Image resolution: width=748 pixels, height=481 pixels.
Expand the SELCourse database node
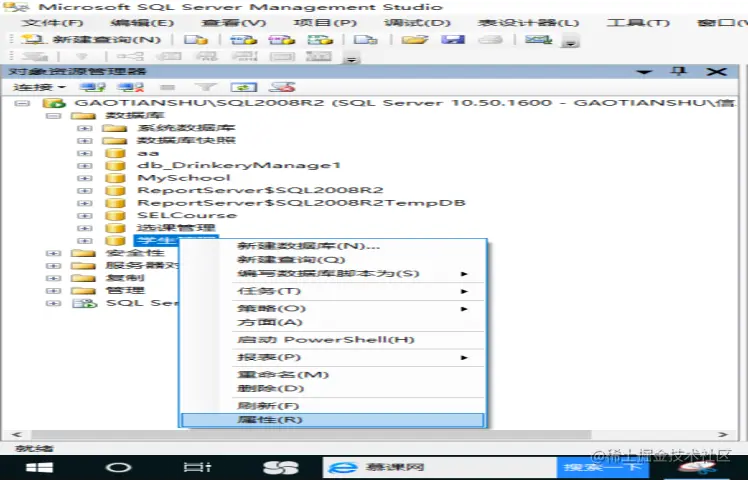click(x=84, y=216)
